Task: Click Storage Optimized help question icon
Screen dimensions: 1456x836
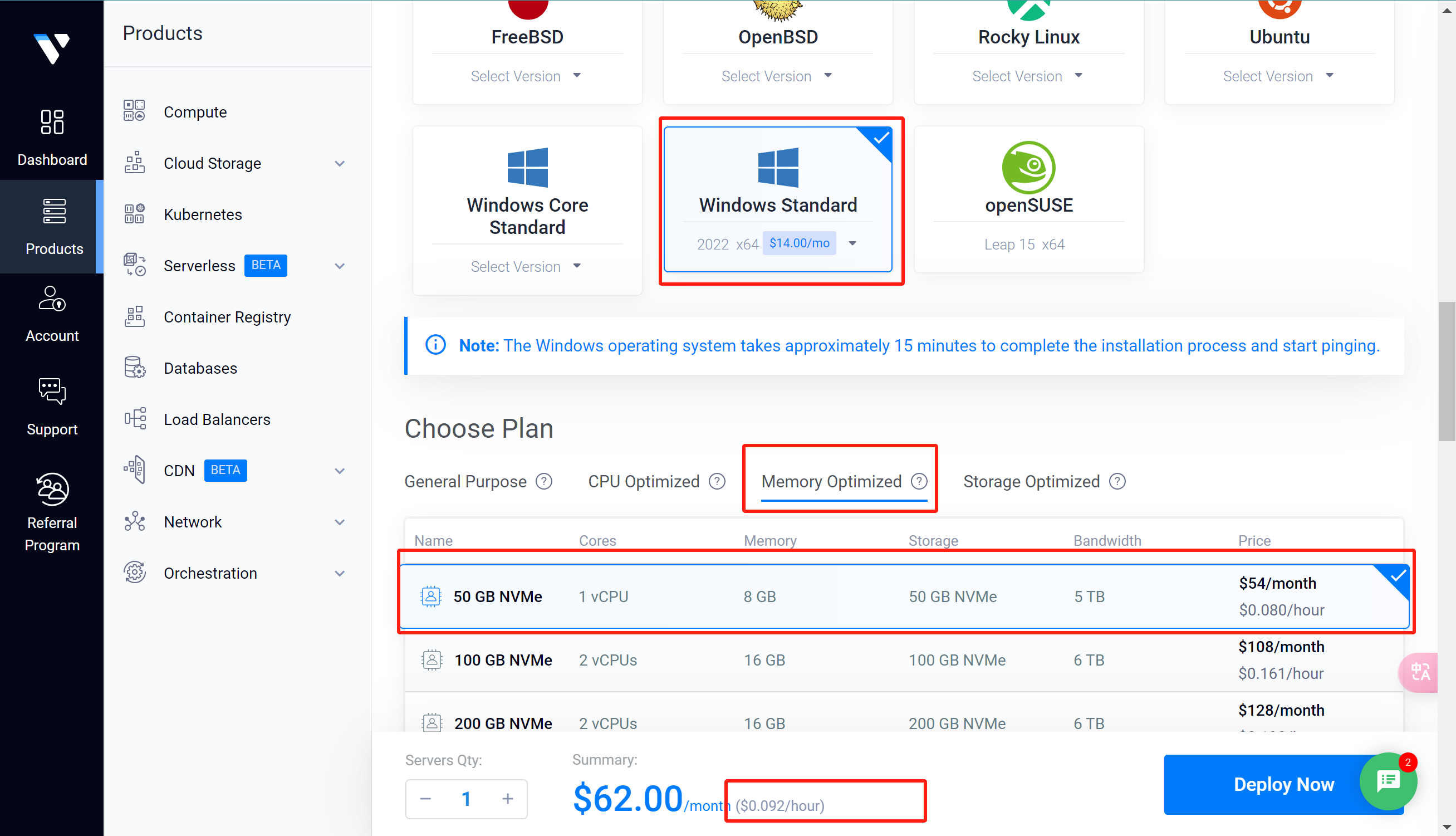Action: [x=1117, y=481]
